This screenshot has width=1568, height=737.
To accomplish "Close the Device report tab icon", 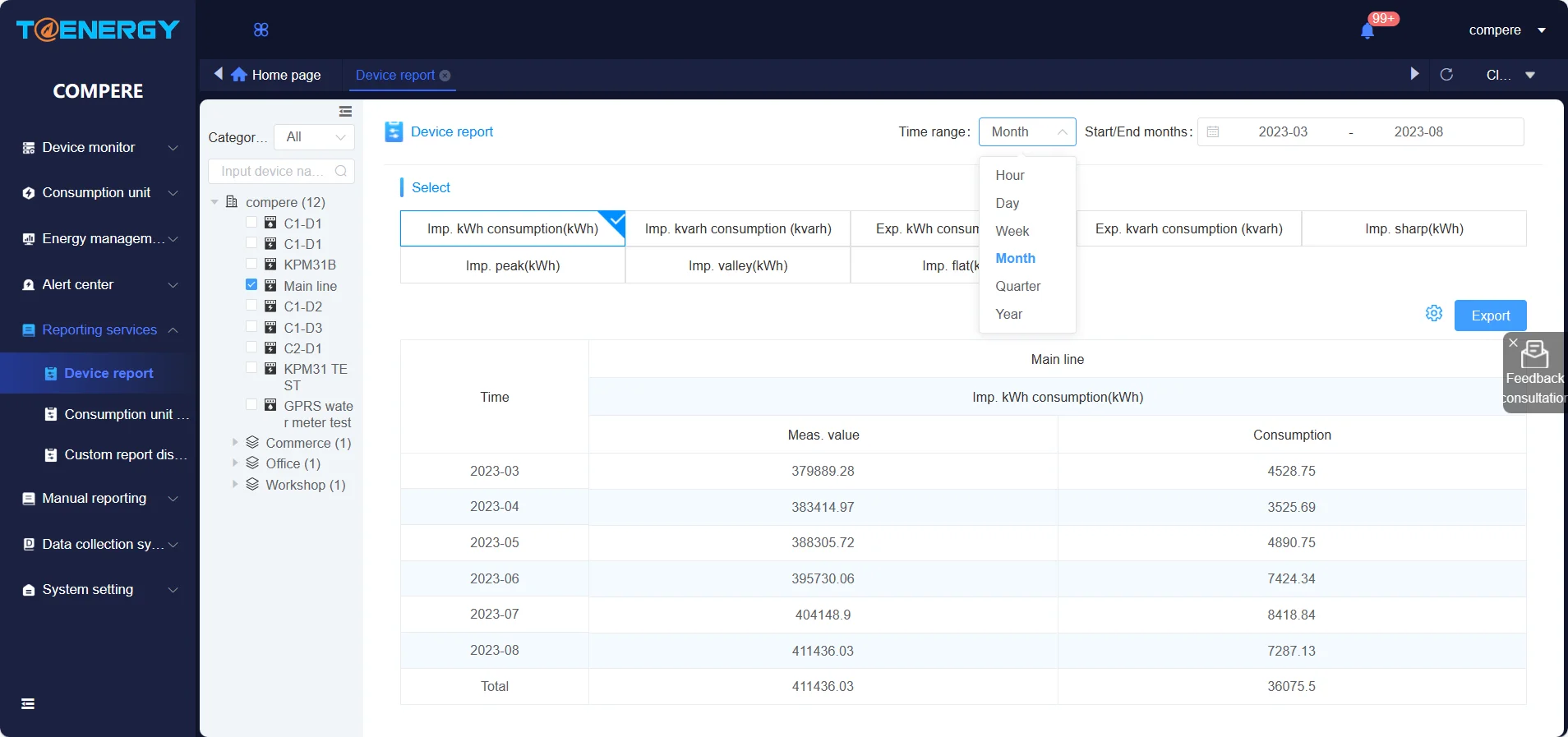I will pos(445,76).
